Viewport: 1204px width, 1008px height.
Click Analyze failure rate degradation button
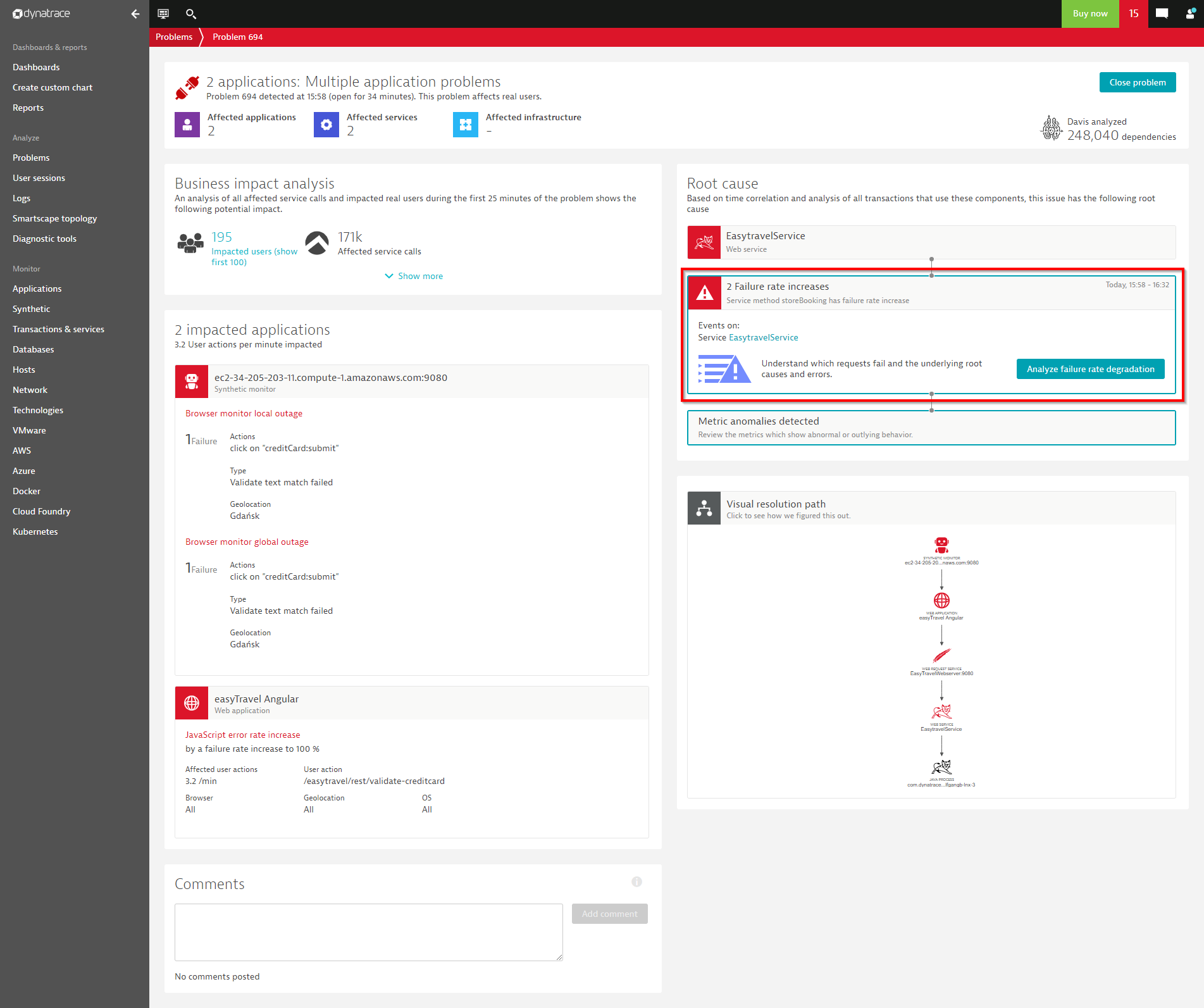(1090, 369)
